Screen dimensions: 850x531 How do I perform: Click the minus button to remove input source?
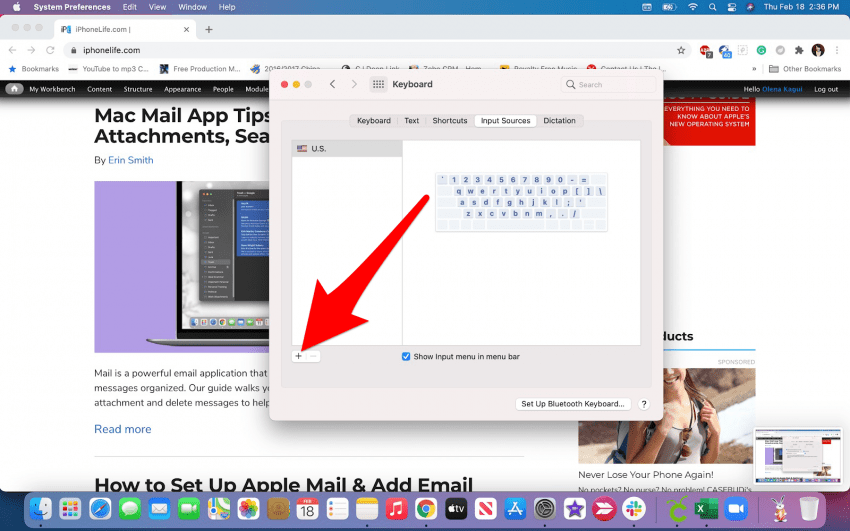pyautogui.click(x=313, y=357)
